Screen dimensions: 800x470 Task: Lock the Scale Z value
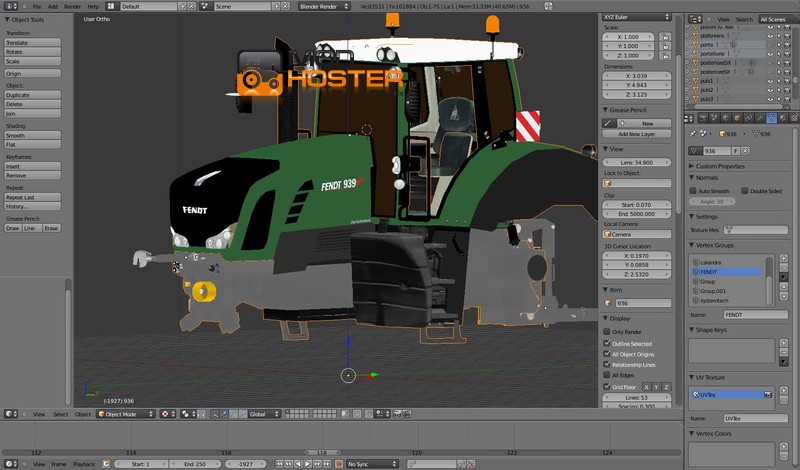coord(665,55)
